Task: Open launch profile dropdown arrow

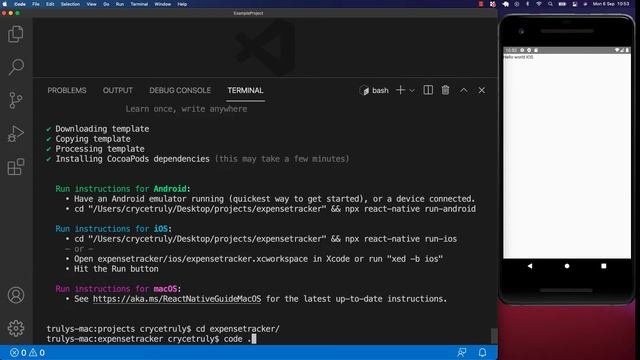Action: click(x=412, y=91)
